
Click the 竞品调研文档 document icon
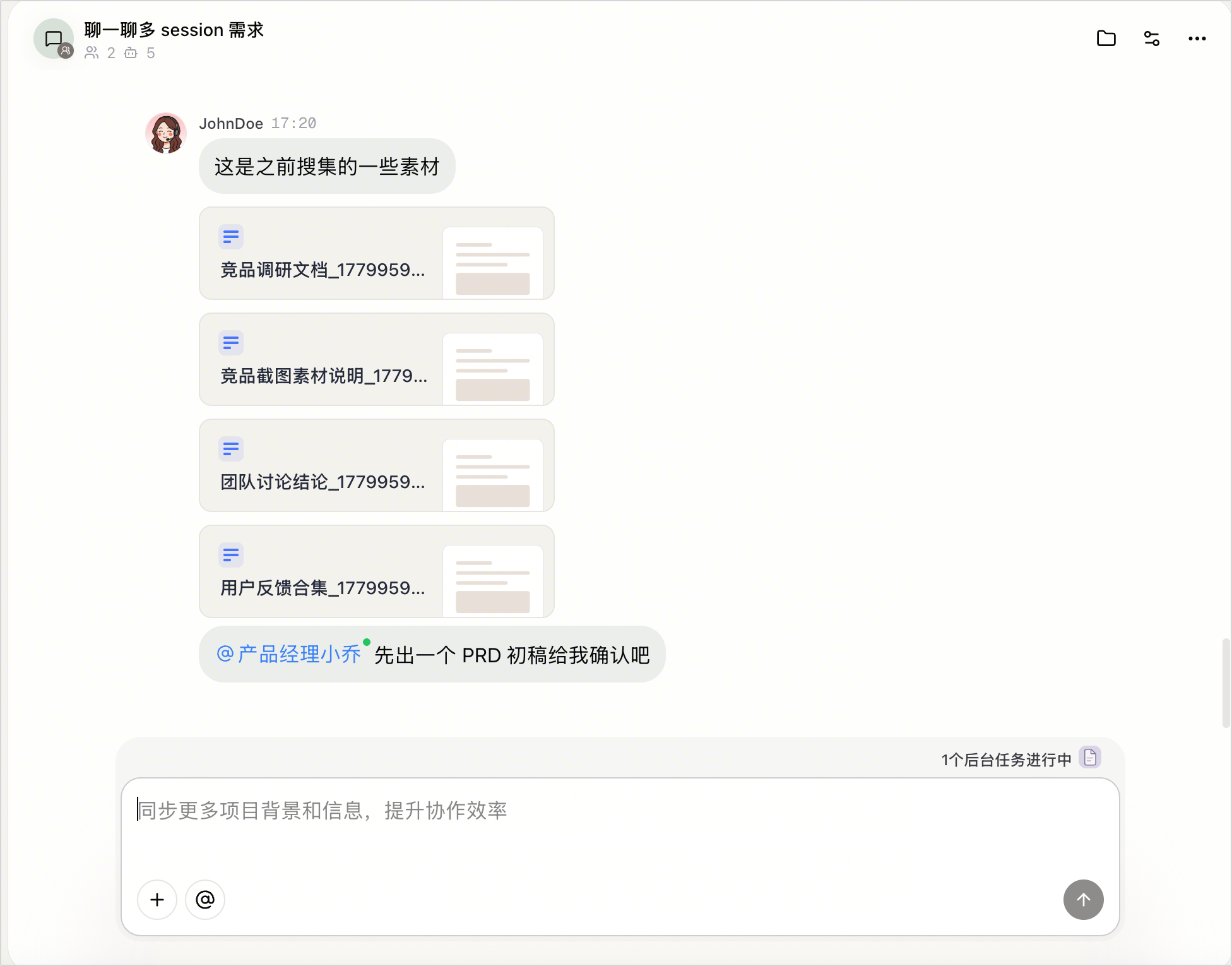pos(231,237)
